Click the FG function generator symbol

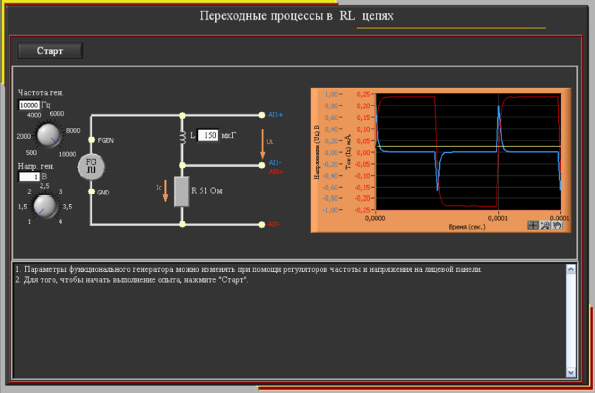[91, 167]
